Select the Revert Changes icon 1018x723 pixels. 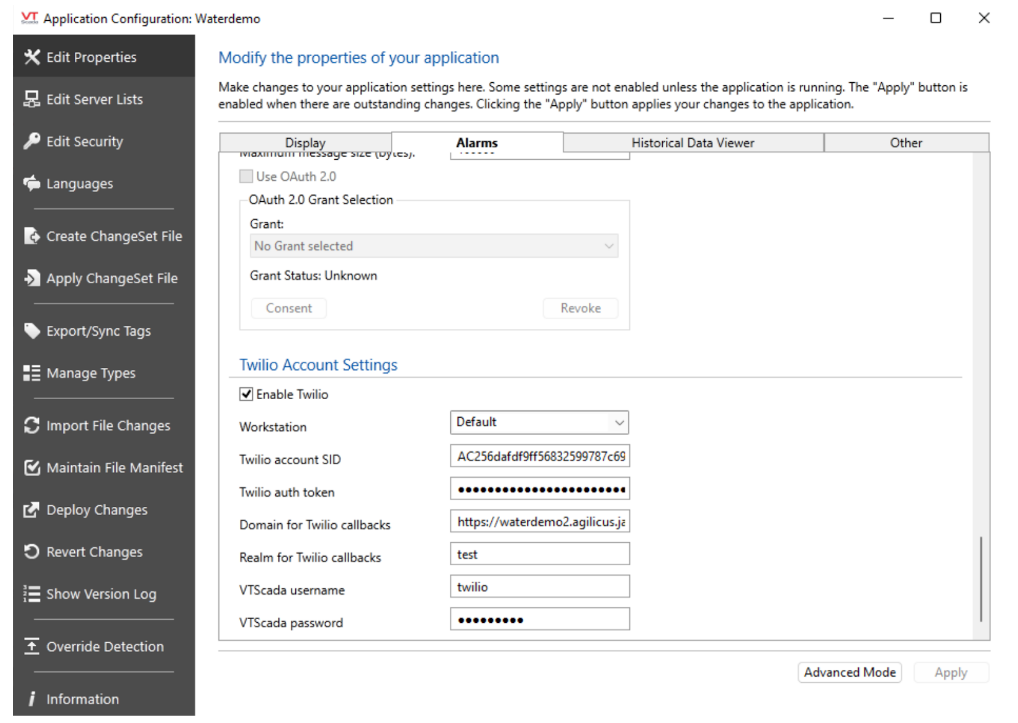(31, 552)
